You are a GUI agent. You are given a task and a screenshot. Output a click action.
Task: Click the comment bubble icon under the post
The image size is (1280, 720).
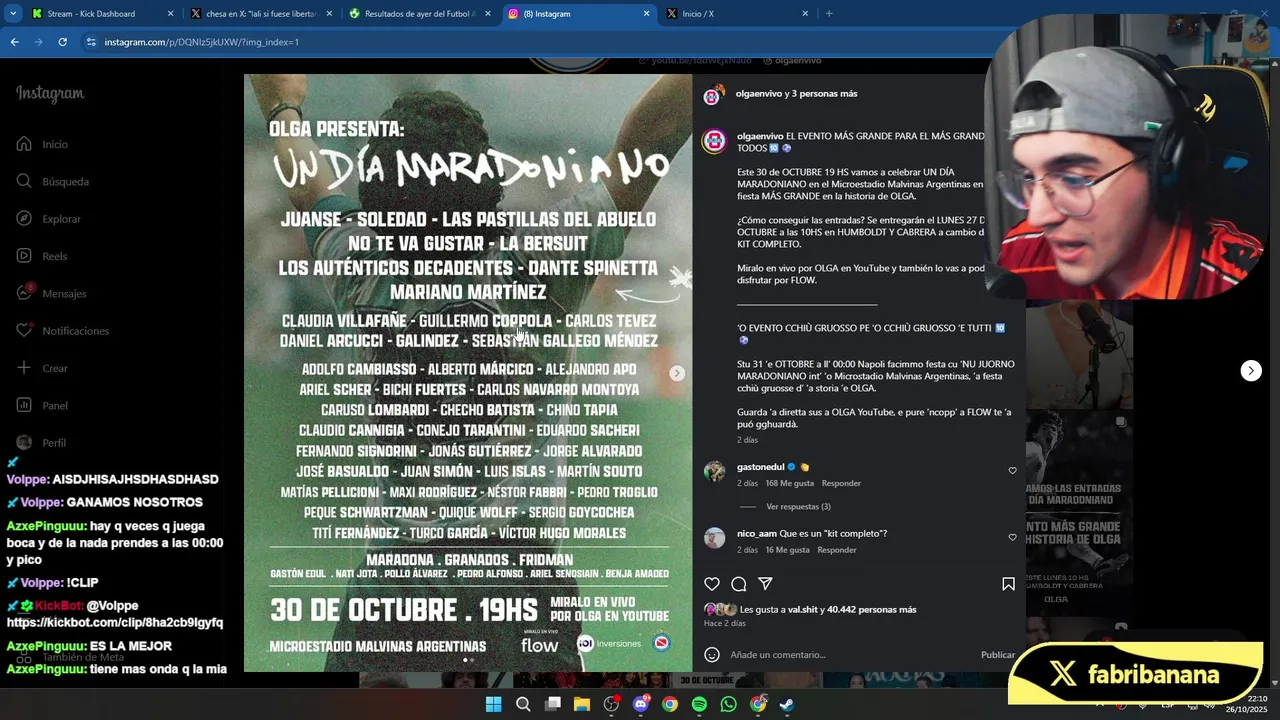click(x=739, y=584)
